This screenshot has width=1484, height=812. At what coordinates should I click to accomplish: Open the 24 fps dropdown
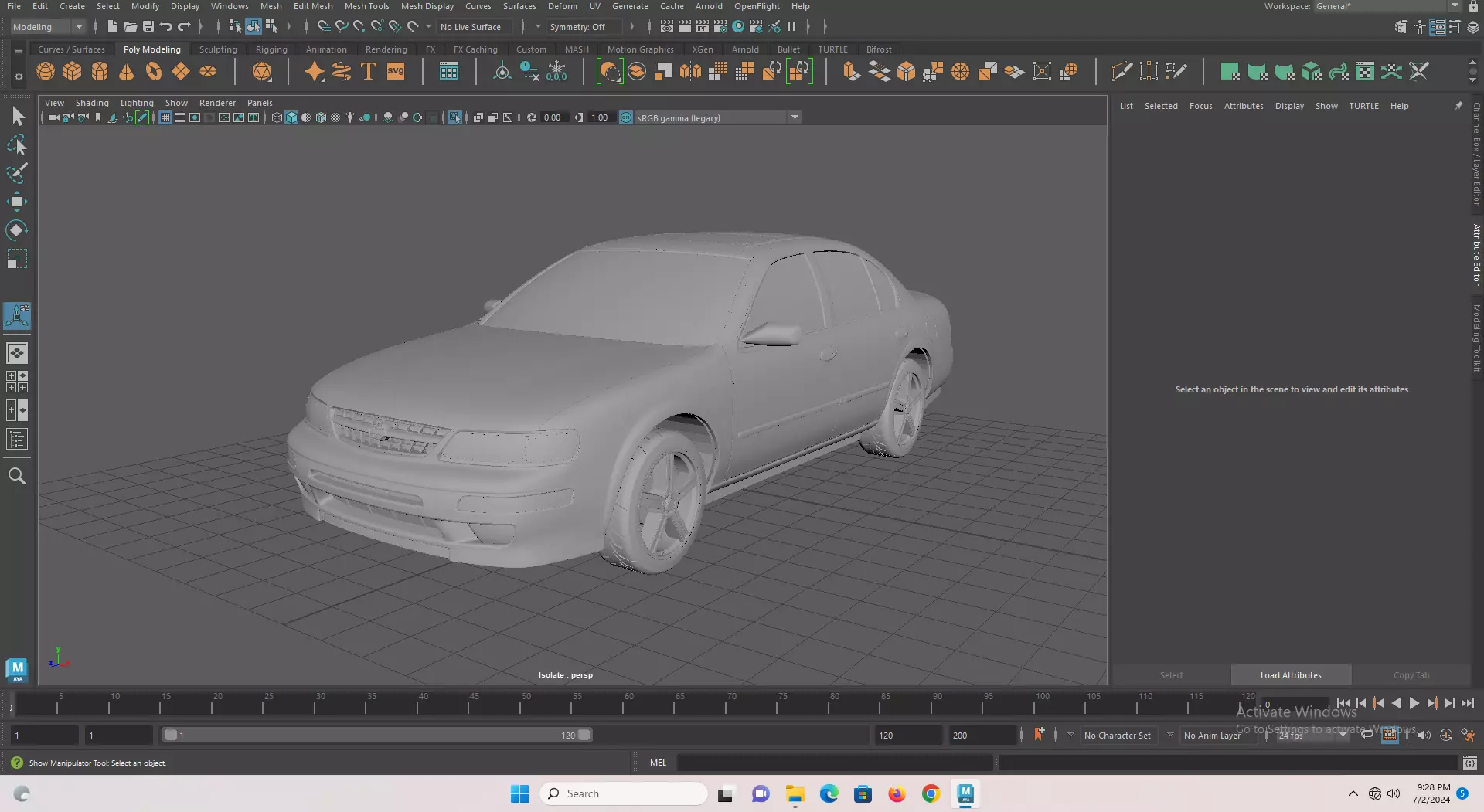coord(1312,735)
